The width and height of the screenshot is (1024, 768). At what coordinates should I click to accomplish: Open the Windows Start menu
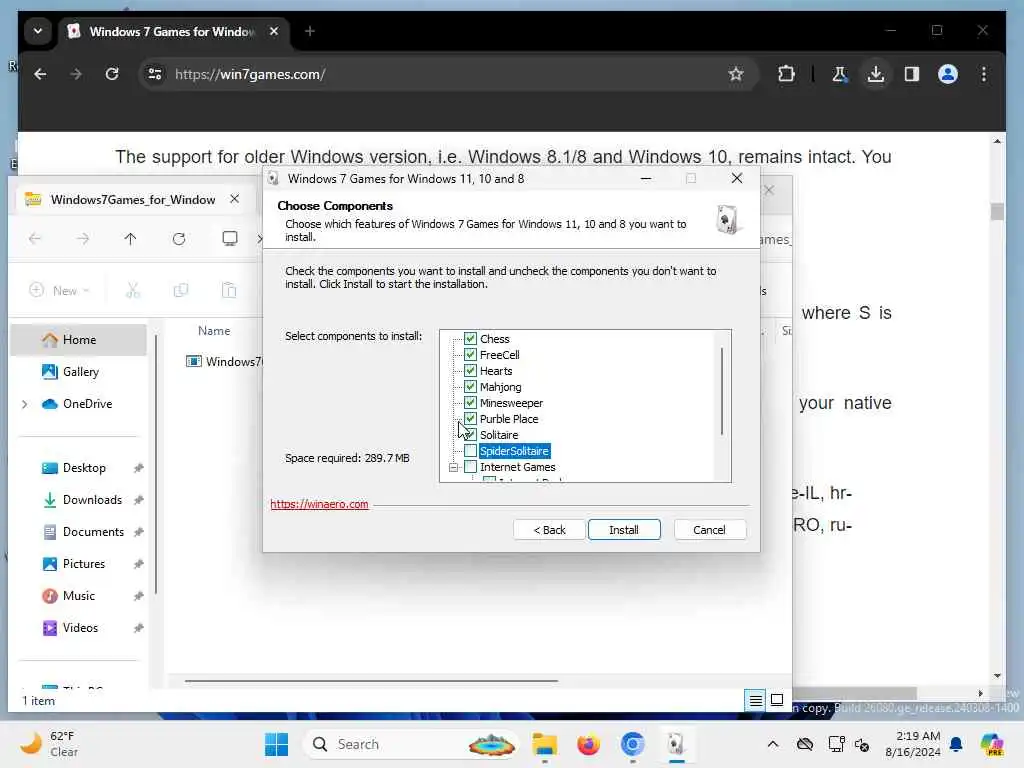(x=276, y=744)
